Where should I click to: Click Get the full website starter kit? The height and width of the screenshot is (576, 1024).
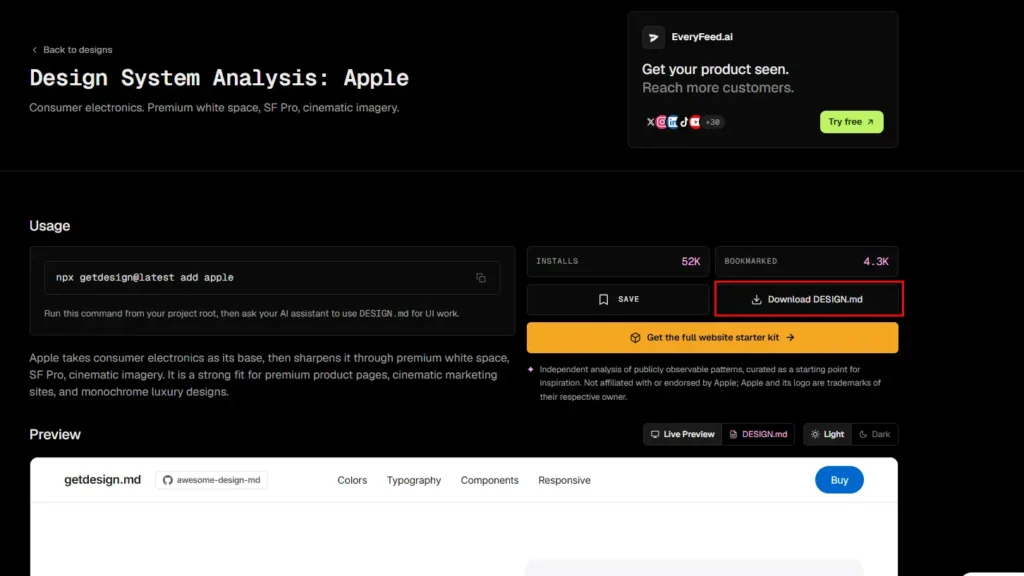(x=712, y=338)
